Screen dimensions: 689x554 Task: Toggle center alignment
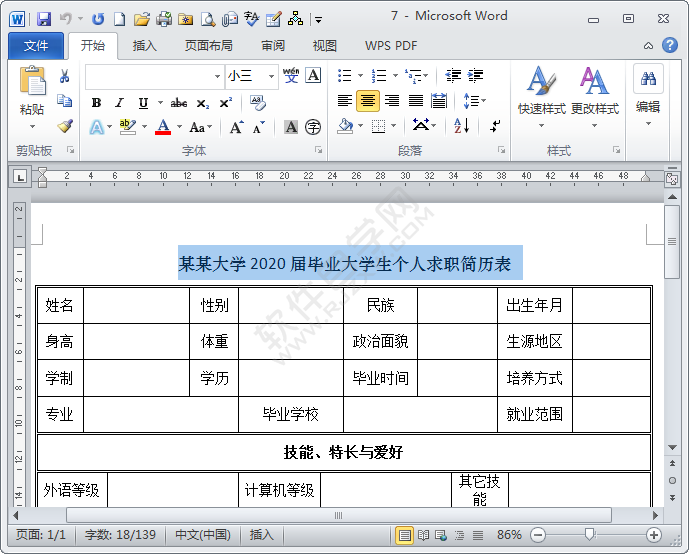368,101
